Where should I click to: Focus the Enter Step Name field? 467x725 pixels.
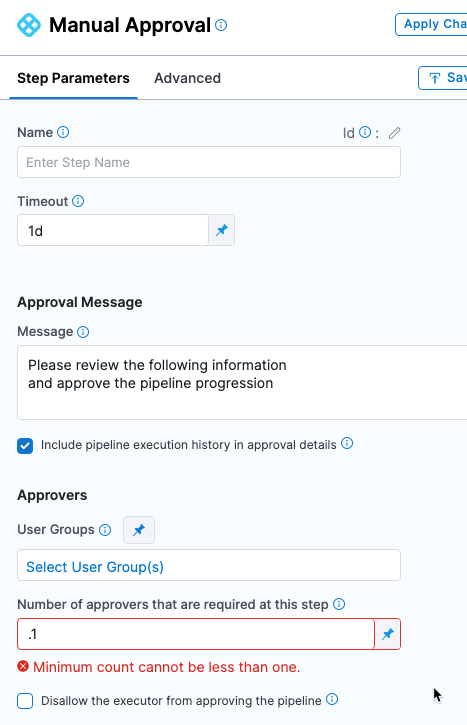click(x=209, y=162)
